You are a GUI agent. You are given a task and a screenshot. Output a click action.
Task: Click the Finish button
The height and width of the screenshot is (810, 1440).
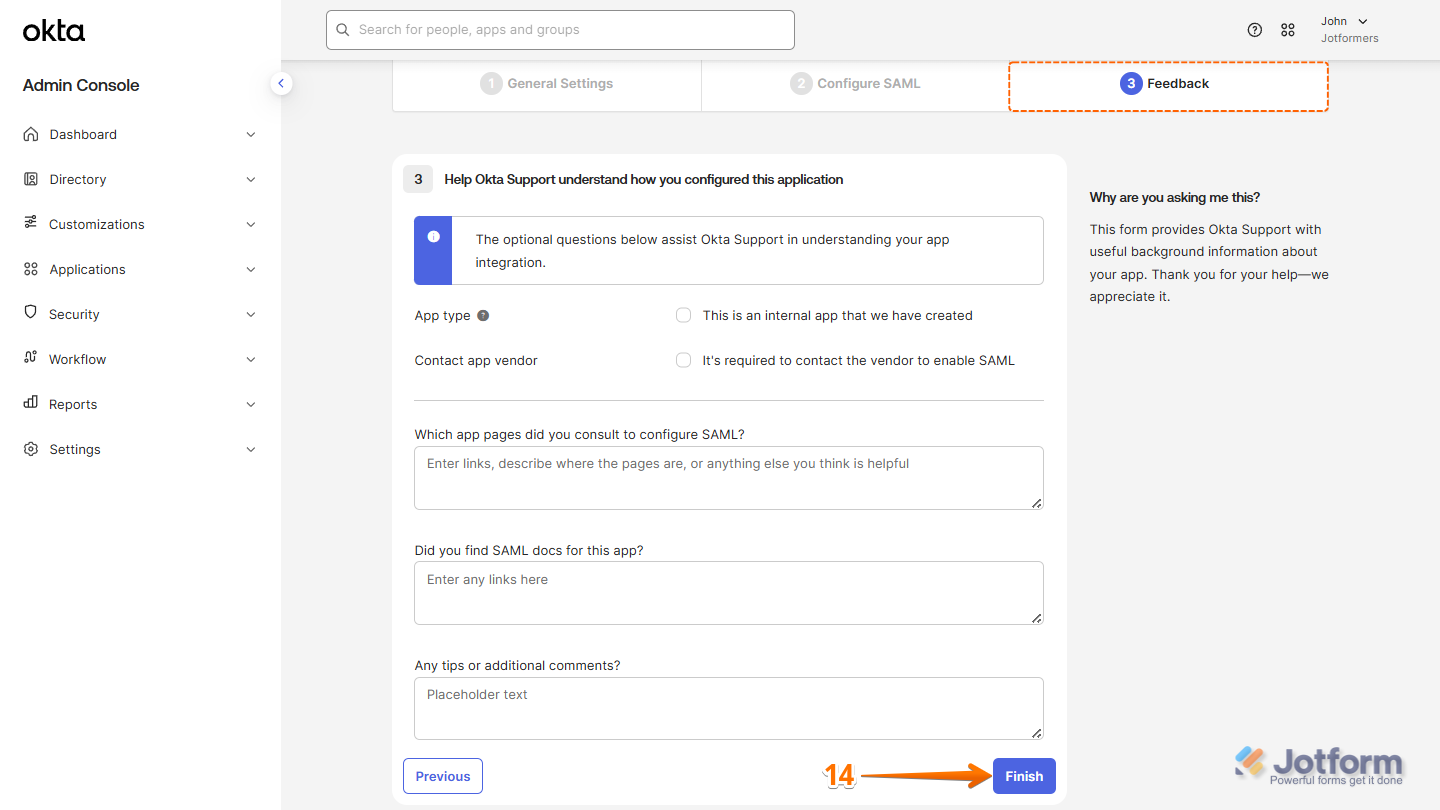(1024, 776)
